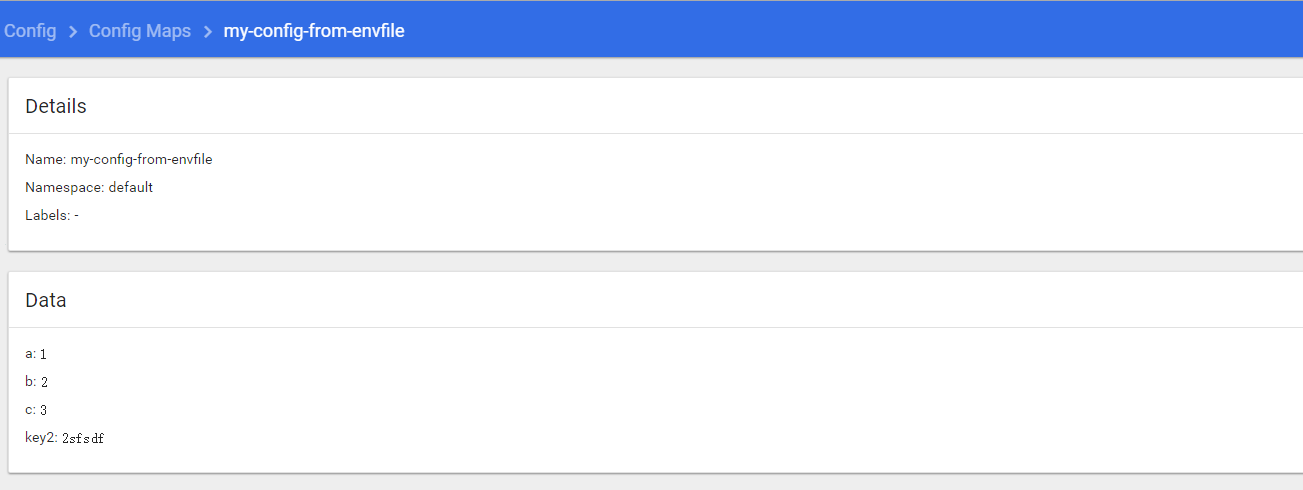Image resolution: width=1303 pixels, height=490 pixels.
Task: Select my-config-from-envfile breadcrumb title
Action: (x=314, y=31)
